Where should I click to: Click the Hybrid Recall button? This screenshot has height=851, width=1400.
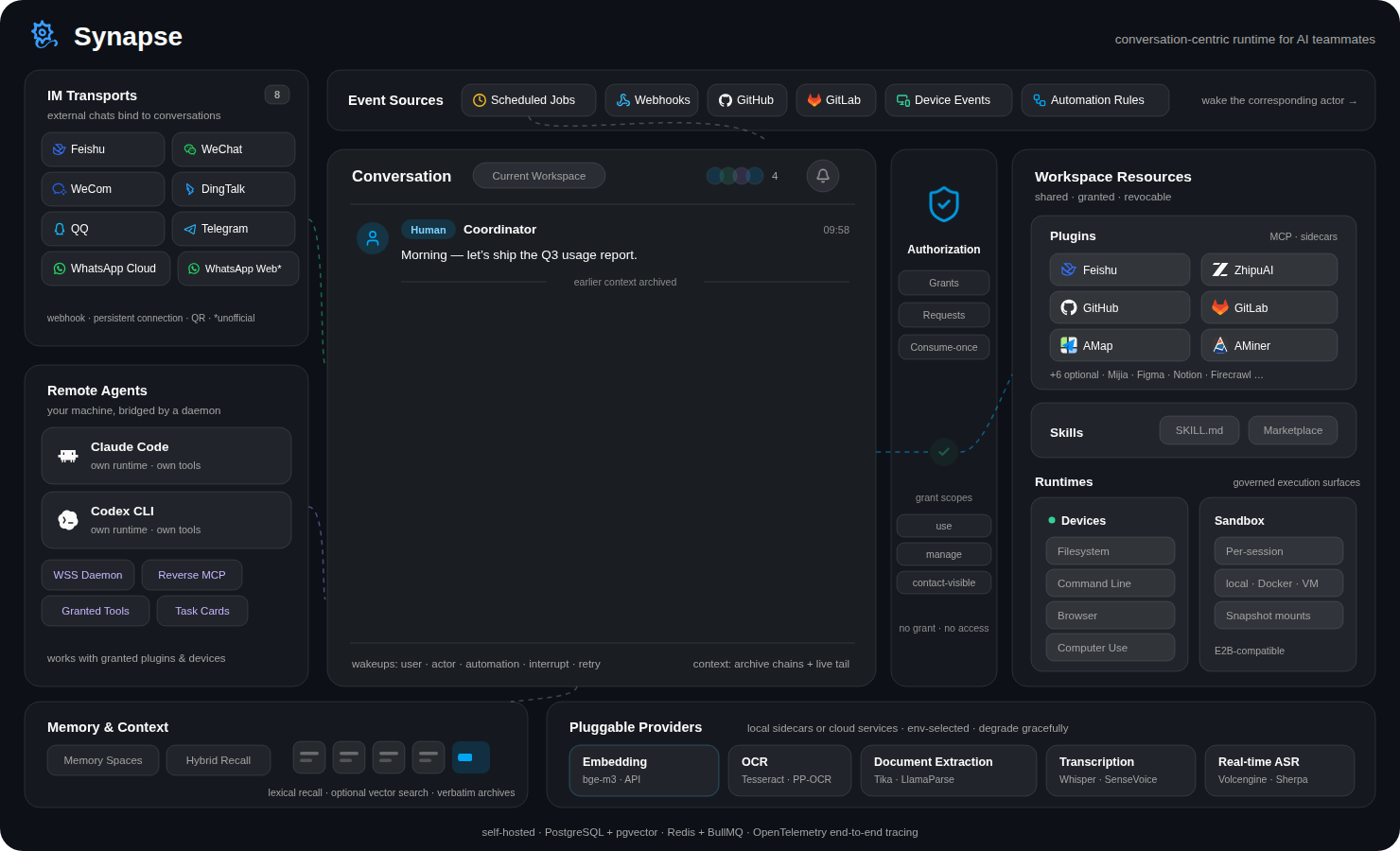pos(219,760)
